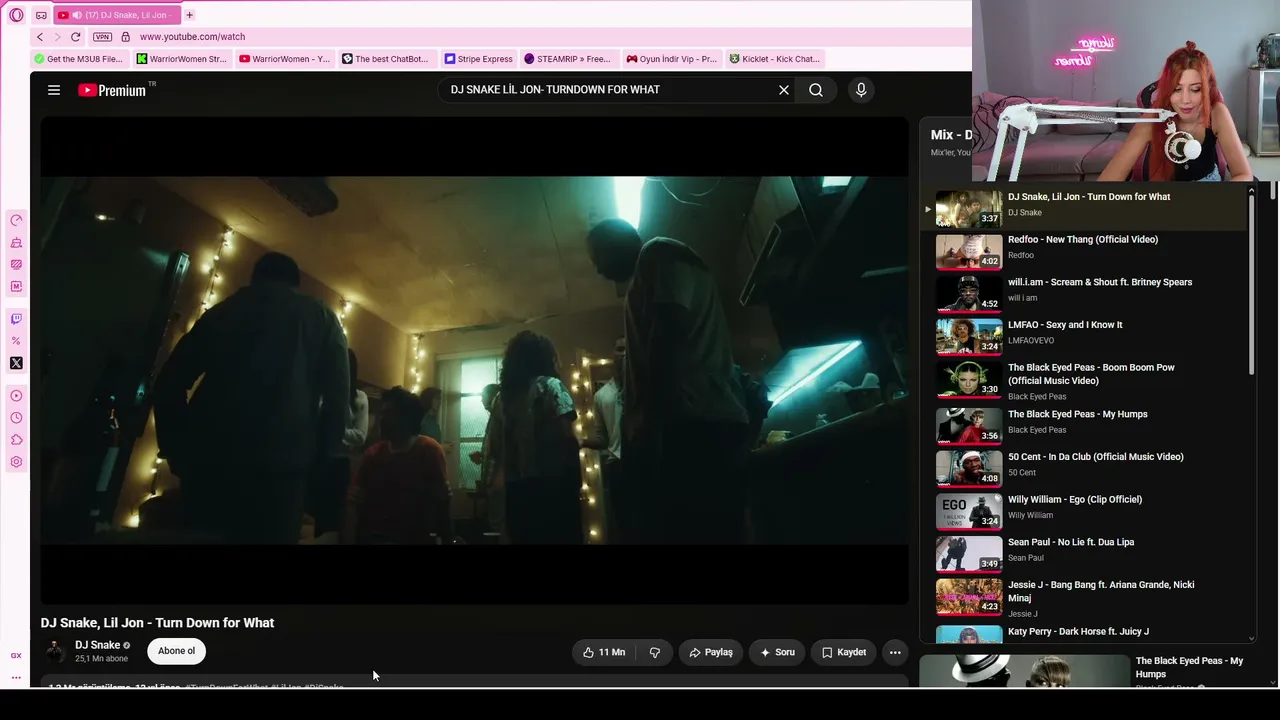This screenshot has width=1280, height=720.
Task: Save the video with Kaydet
Action: (844, 652)
